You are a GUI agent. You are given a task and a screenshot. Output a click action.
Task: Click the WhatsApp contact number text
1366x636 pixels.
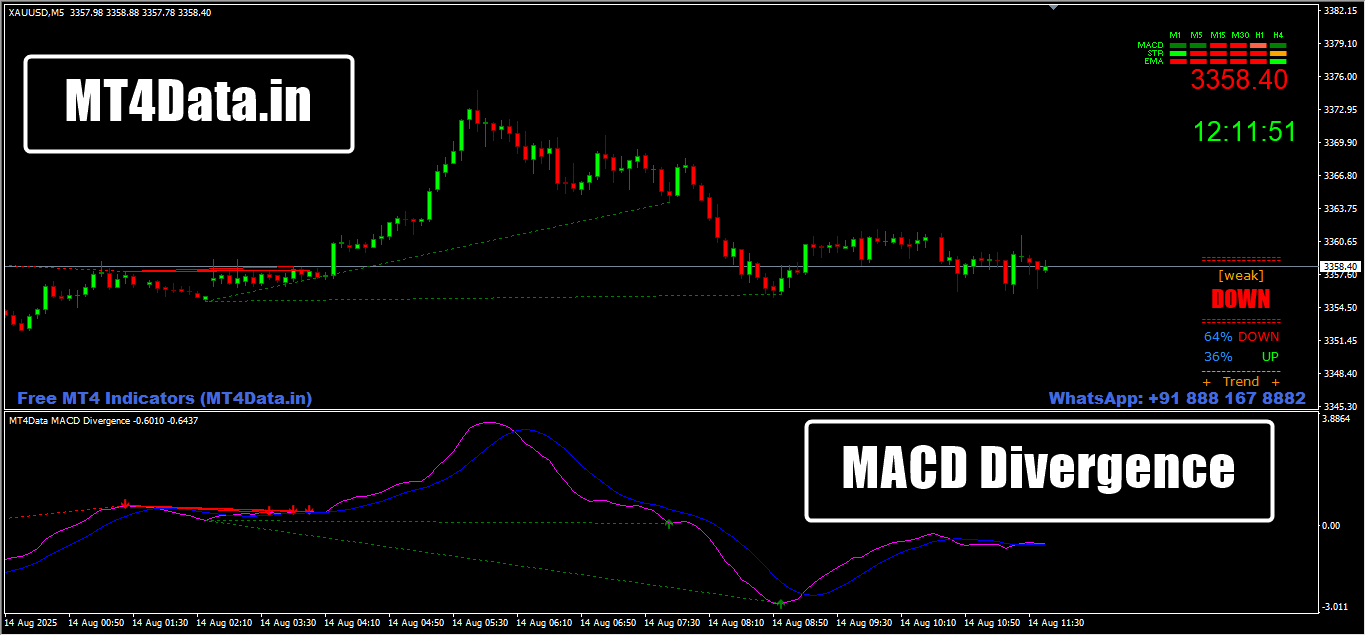[x=1177, y=398]
